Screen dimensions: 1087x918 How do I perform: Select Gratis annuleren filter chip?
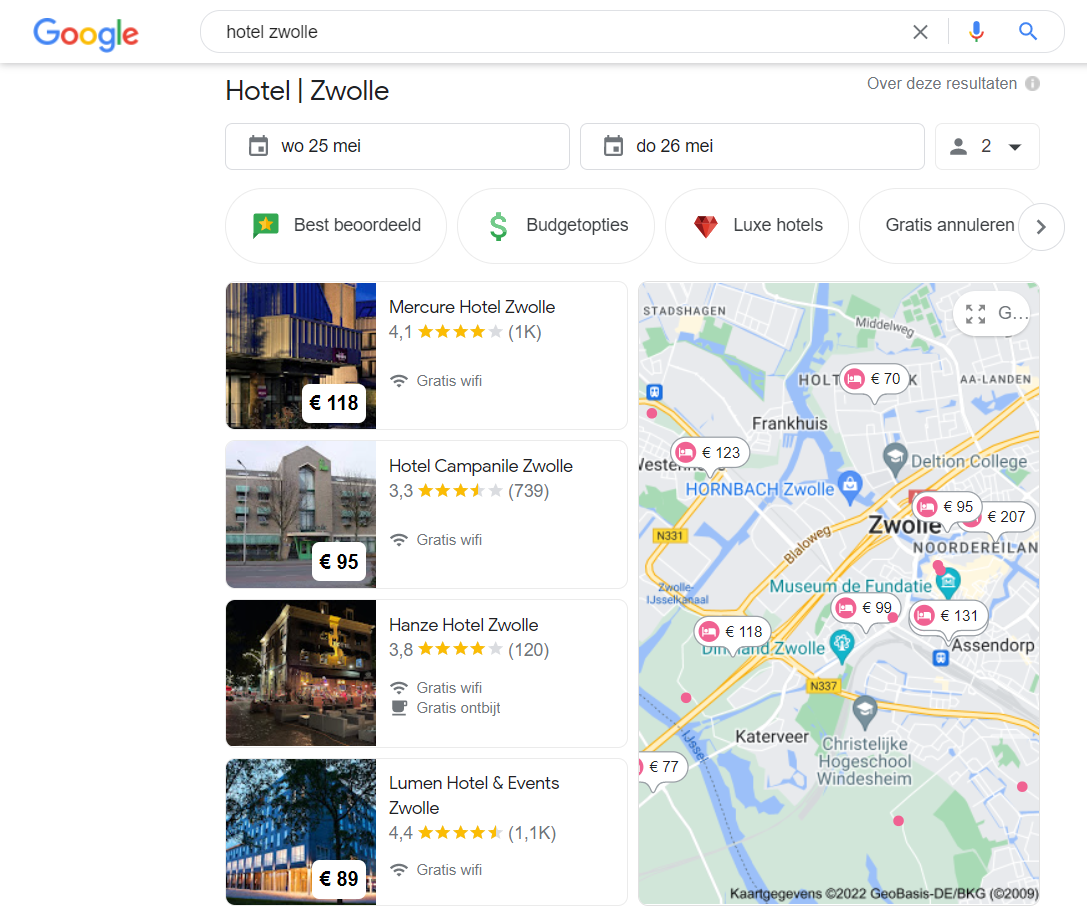[949, 225]
